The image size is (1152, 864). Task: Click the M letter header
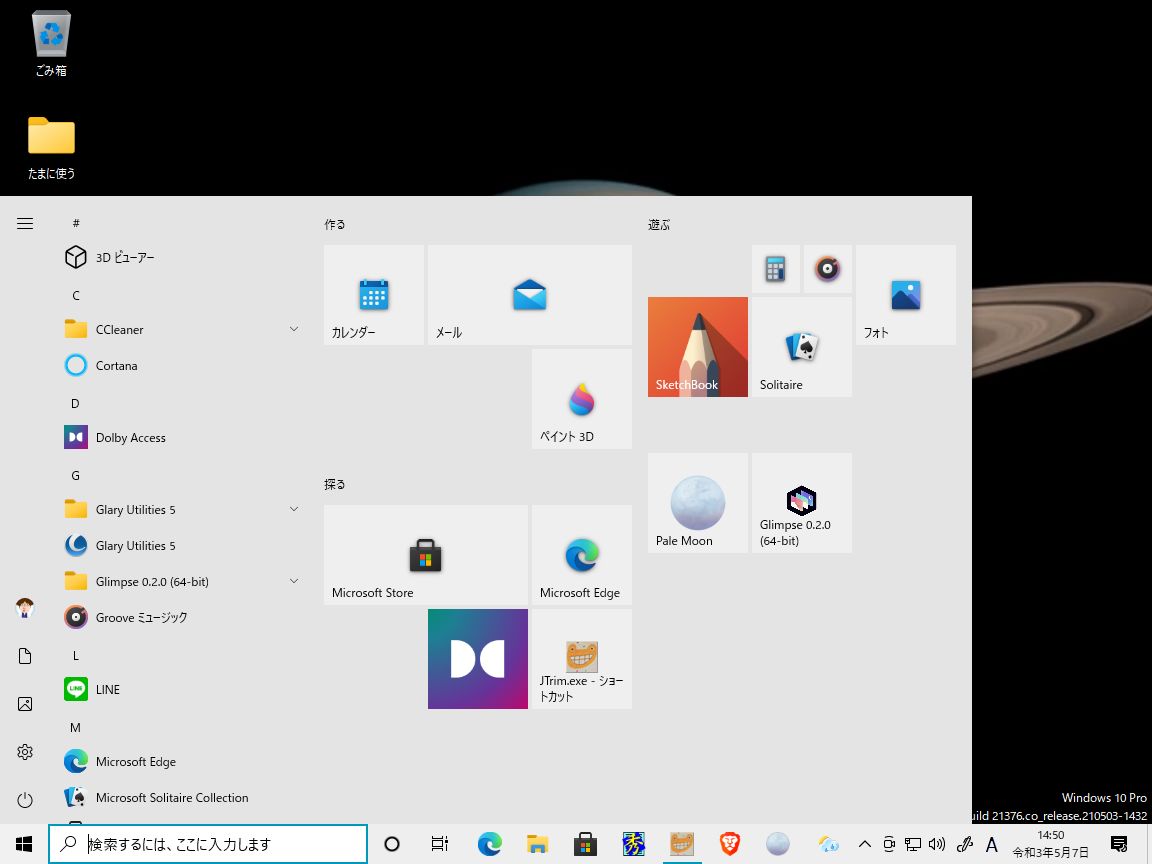76,727
